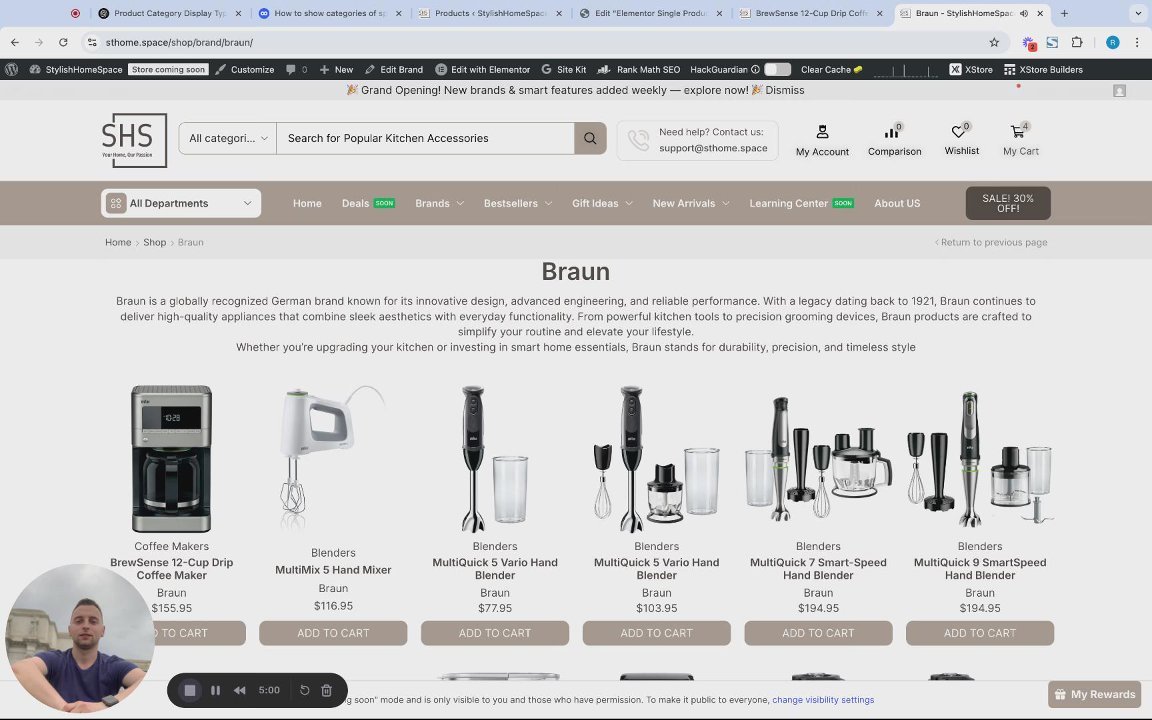Open About US page
Image resolution: width=1152 pixels, height=720 pixels.
coord(896,204)
